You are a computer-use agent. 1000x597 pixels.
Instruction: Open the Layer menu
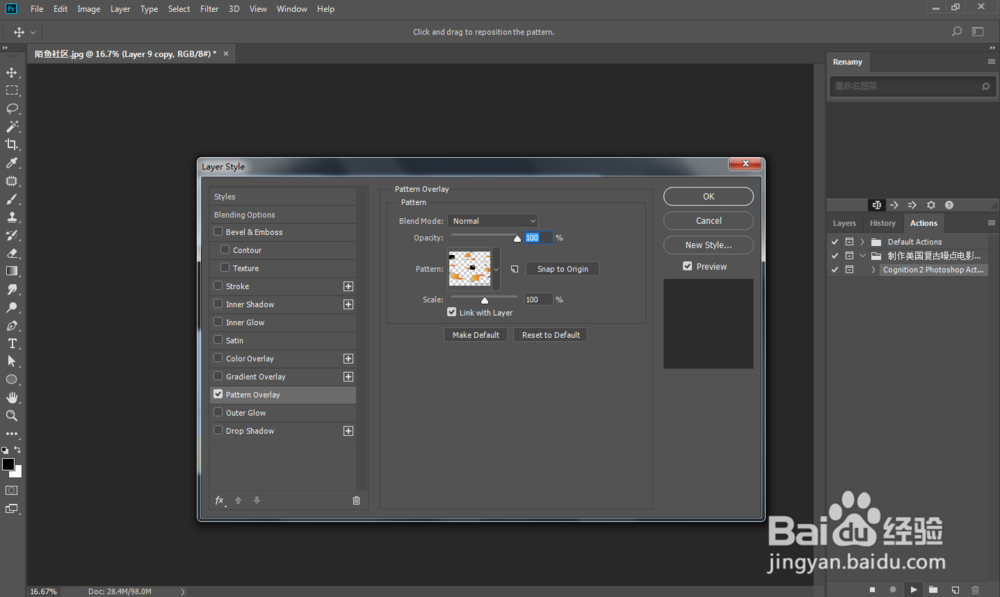[120, 9]
